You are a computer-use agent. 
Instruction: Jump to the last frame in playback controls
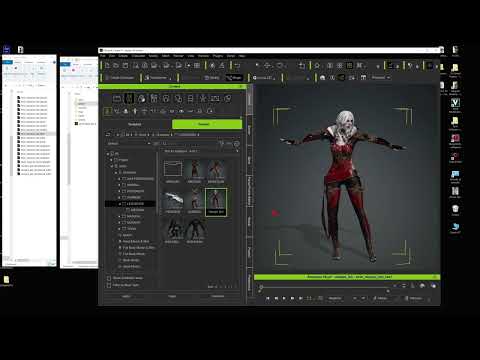[301, 298]
